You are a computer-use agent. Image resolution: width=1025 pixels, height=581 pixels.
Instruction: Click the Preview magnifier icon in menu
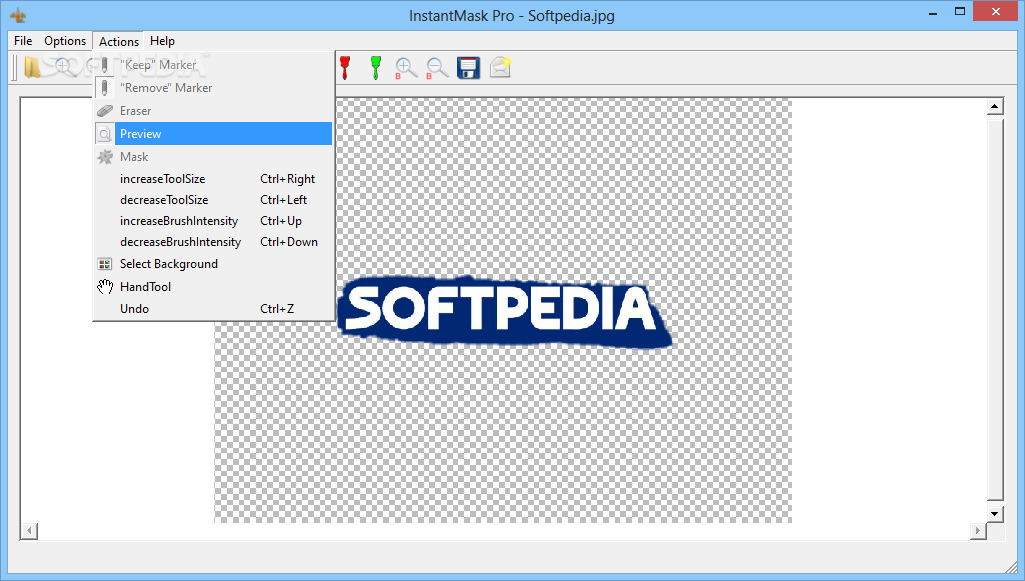(x=105, y=134)
